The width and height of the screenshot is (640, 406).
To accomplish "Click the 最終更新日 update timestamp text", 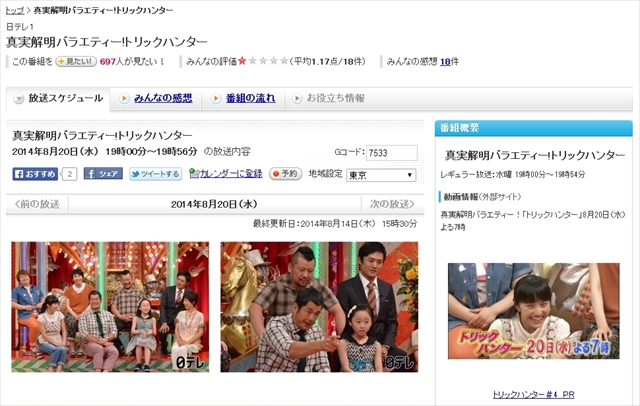I will click(335, 224).
